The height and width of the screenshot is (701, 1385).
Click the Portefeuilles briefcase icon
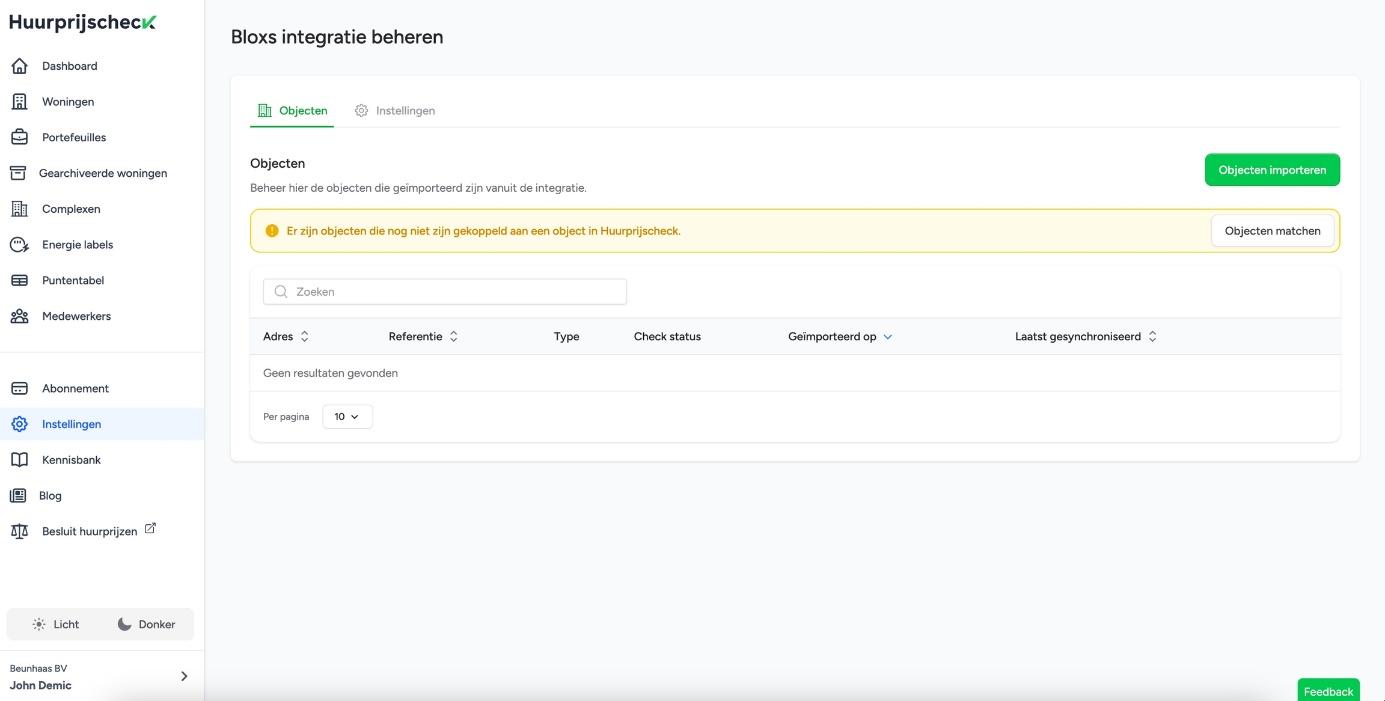pyautogui.click(x=19, y=138)
